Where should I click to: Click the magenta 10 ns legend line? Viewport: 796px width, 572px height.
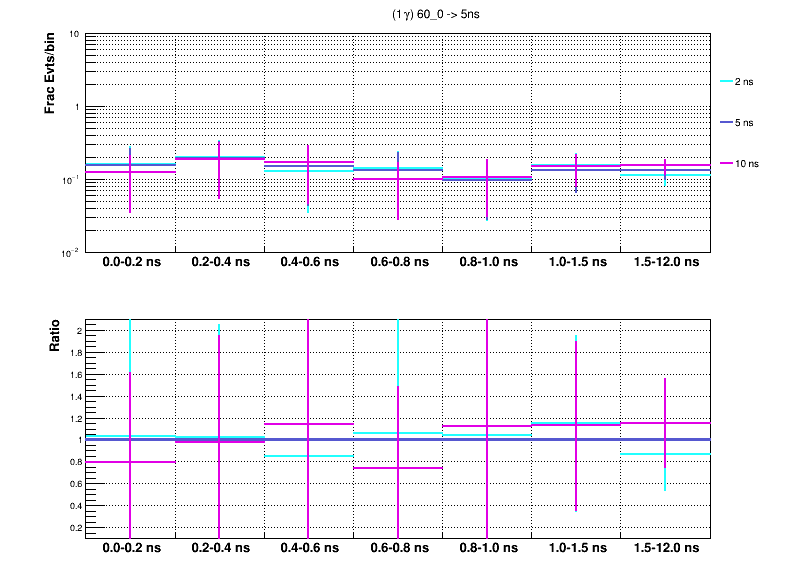[x=726, y=163]
